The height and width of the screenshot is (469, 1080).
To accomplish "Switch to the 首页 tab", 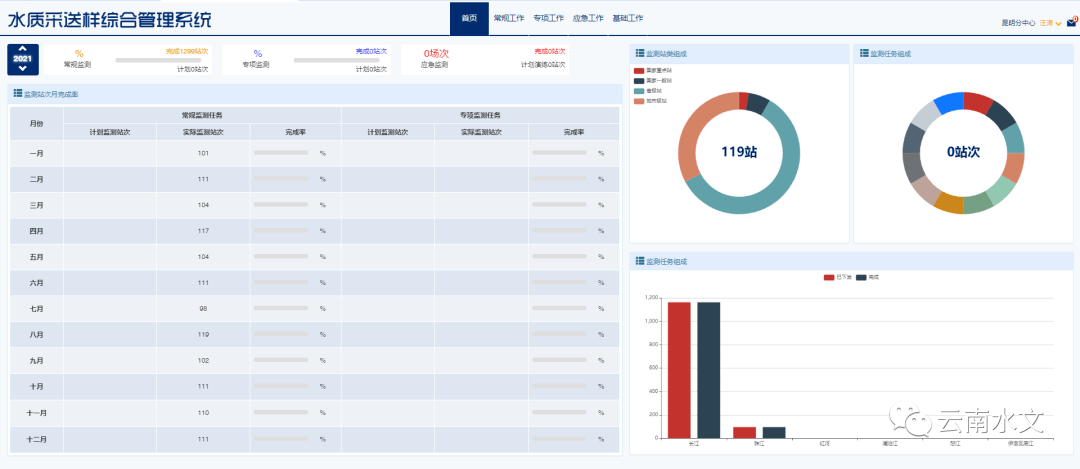I will click(469, 18).
